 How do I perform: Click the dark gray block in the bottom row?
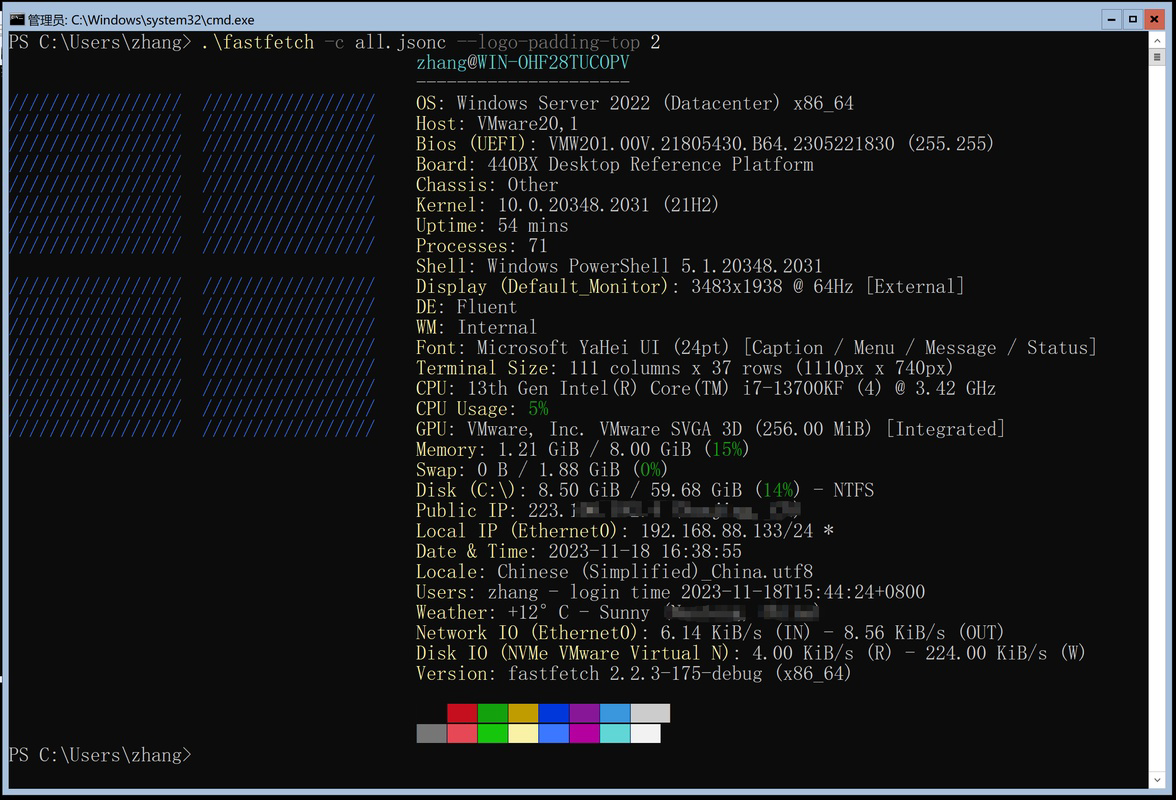431,733
